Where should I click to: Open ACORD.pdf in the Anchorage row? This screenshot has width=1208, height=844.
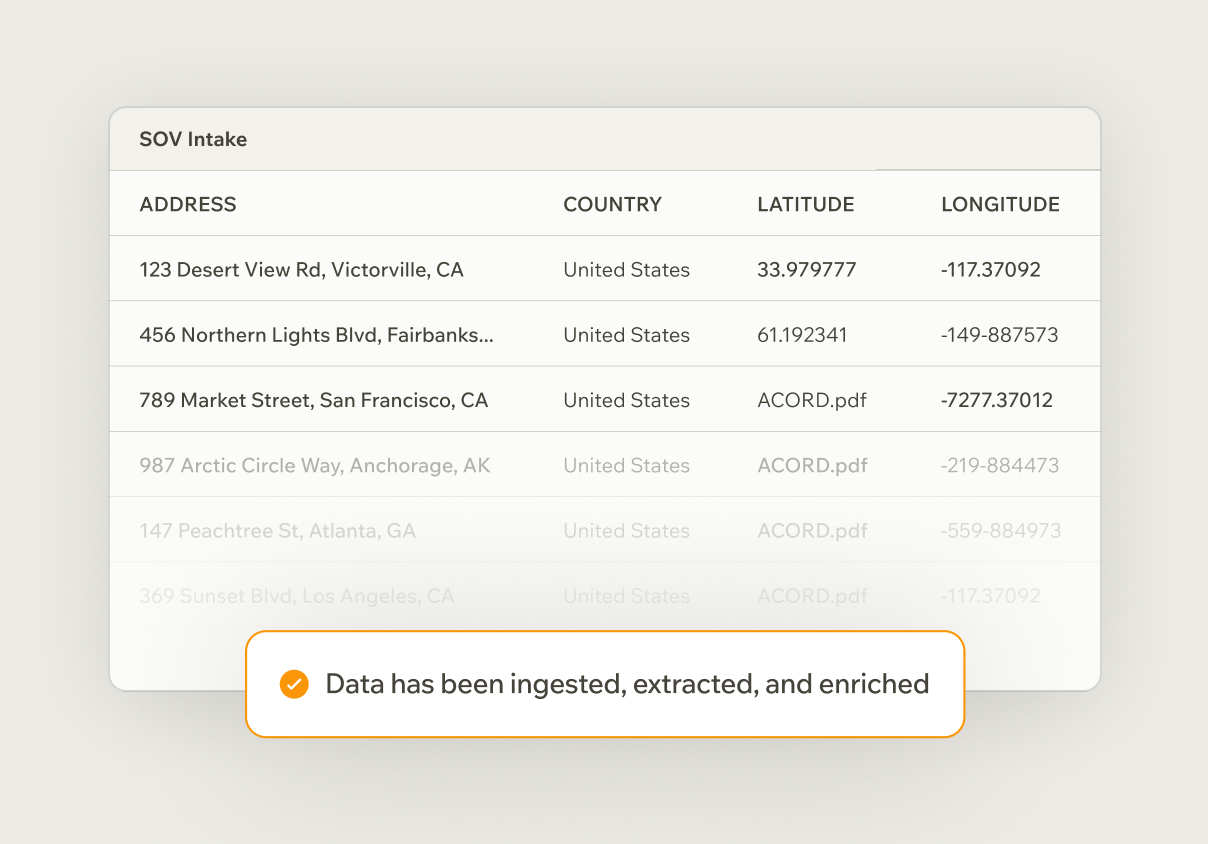812,466
